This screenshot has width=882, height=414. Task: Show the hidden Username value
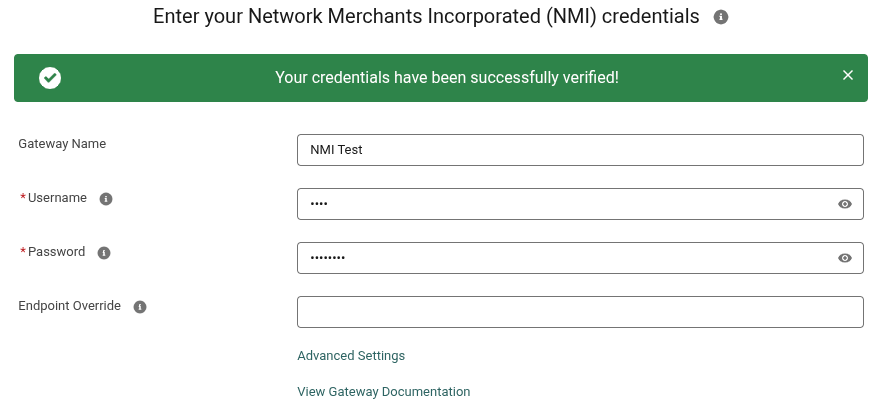click(844, 204)
